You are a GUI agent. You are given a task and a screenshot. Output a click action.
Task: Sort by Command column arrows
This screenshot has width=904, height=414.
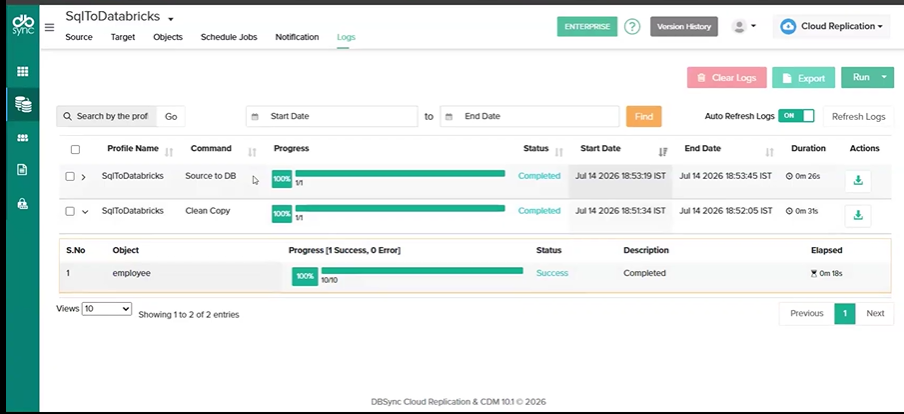(252, 152)
